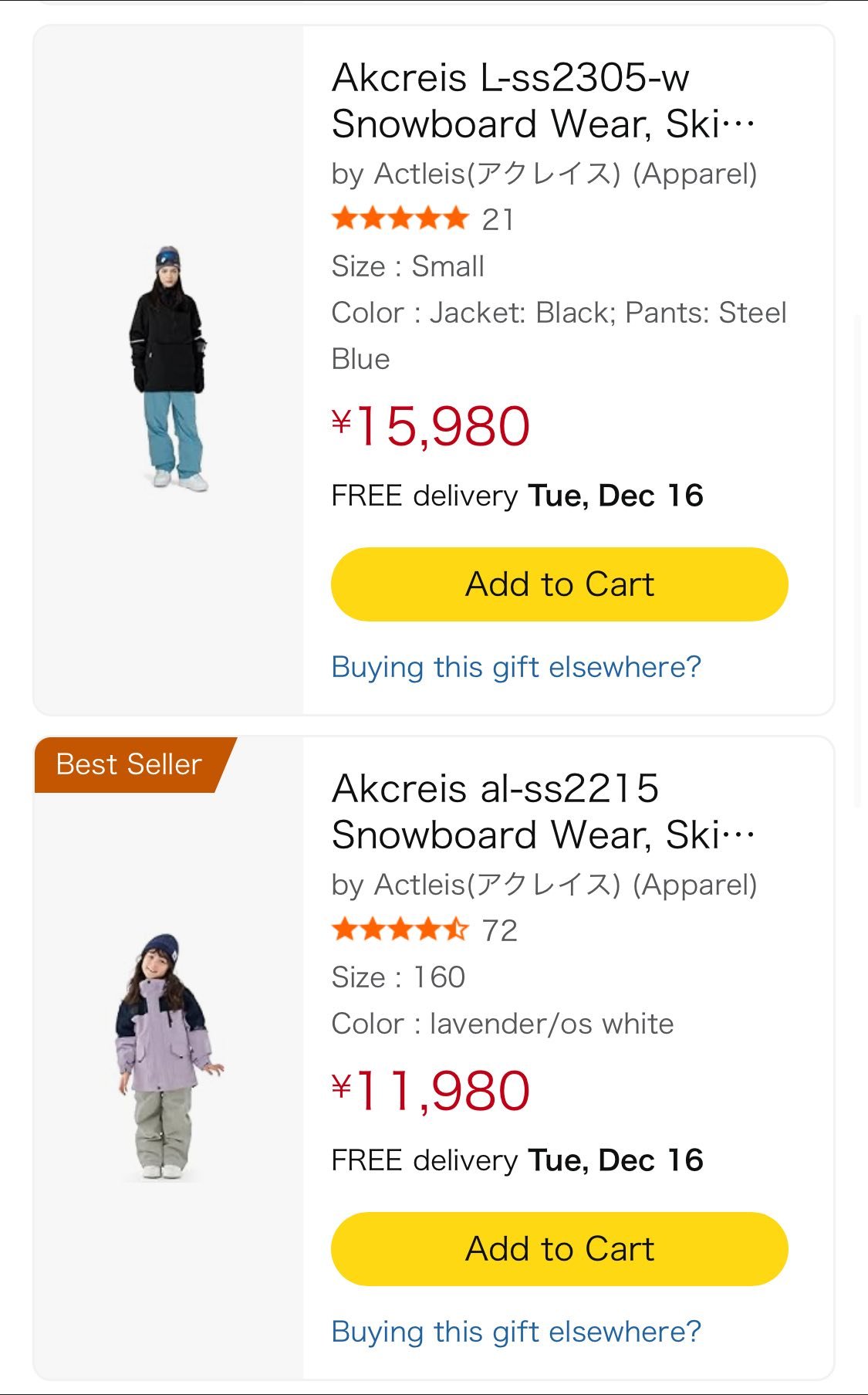View the five-star rating with 21 reviews
The width and height of the screenshot is (868, 1395).
pos(400,218)
